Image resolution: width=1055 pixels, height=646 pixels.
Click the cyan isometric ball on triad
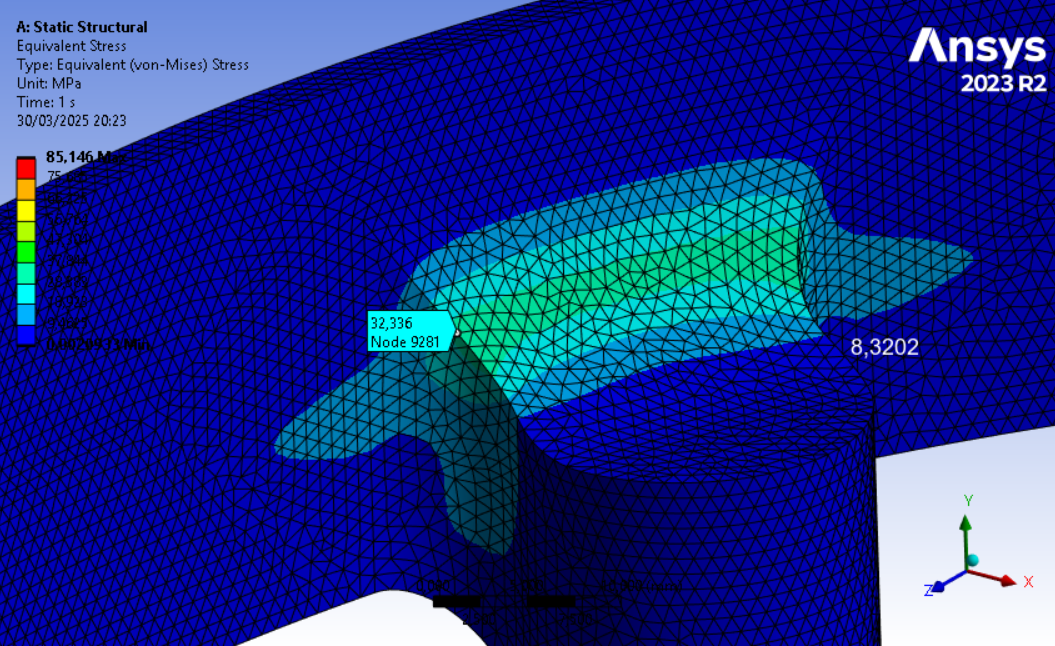pos(973,562)
